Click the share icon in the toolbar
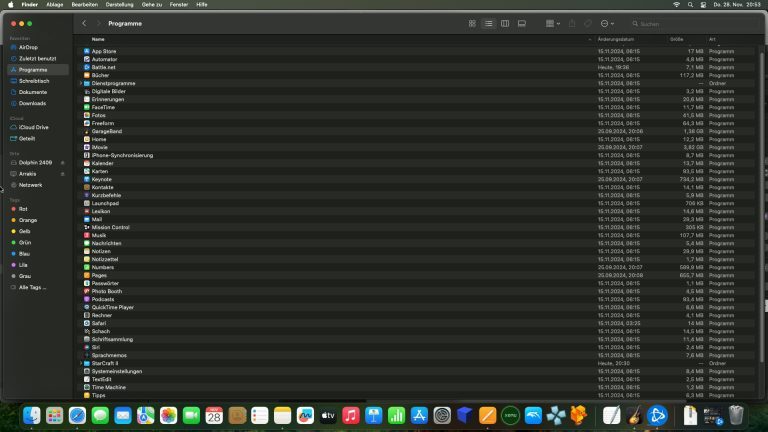Viewport: 768px width, 432px height. (x=572, y=24)
